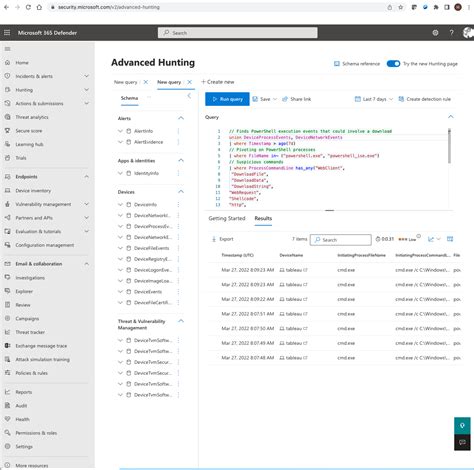Expand Actions & submissions section
The image size is (474, 470).
pyautogui.click(x=86, y=104)
